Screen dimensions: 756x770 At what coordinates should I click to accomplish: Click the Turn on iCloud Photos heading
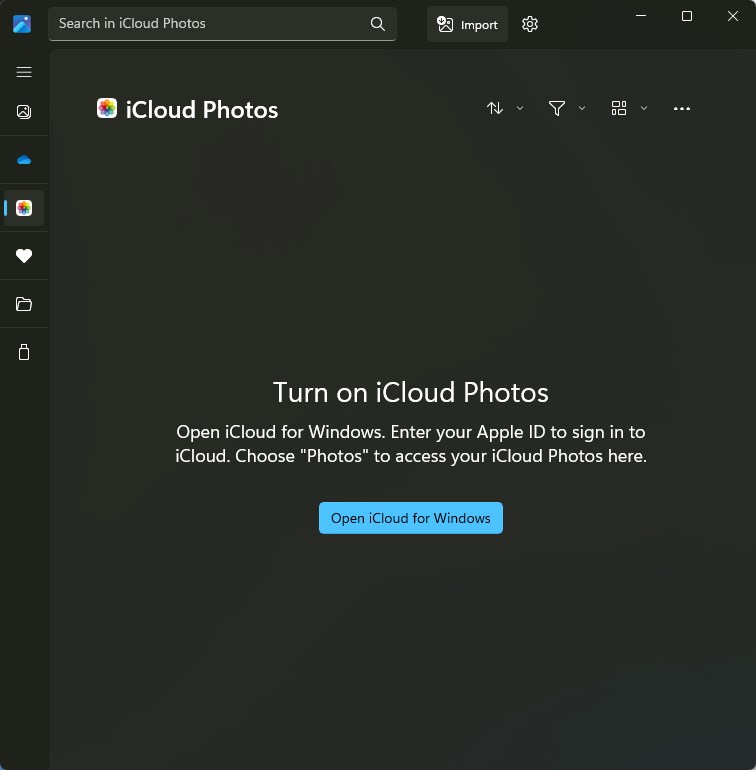411,392
